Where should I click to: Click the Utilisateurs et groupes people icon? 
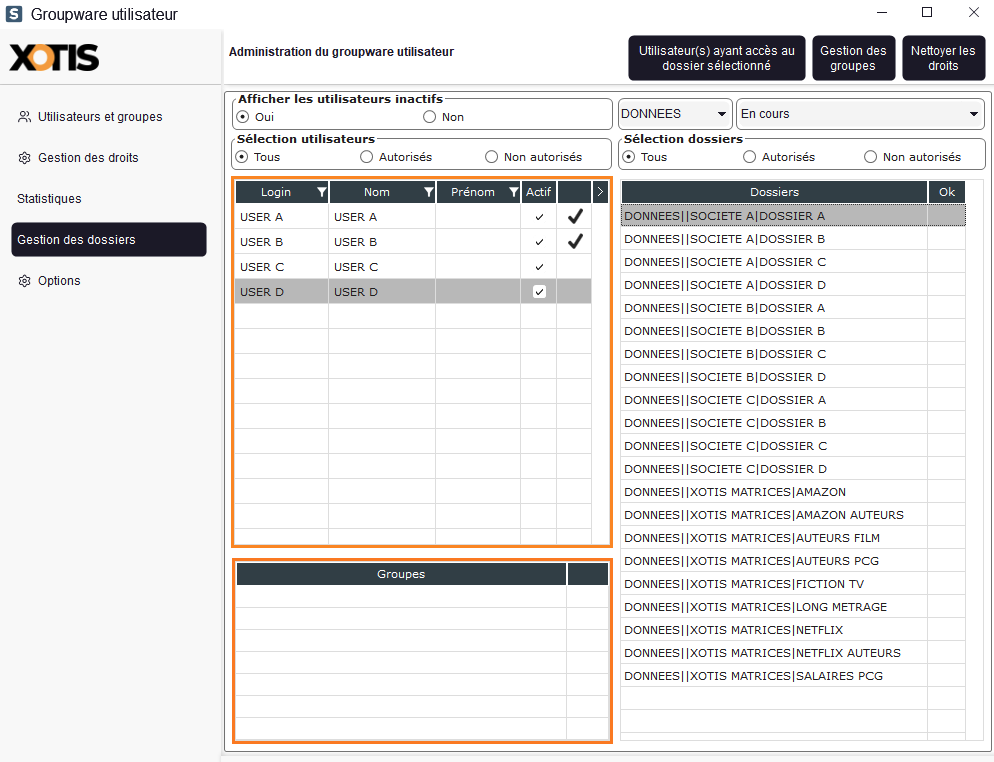[24, 117]
